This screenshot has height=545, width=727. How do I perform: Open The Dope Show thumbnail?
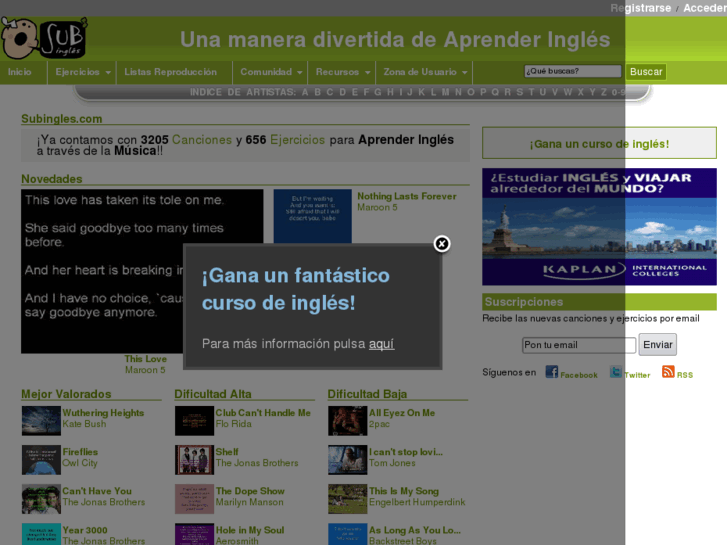click(194, 499)
